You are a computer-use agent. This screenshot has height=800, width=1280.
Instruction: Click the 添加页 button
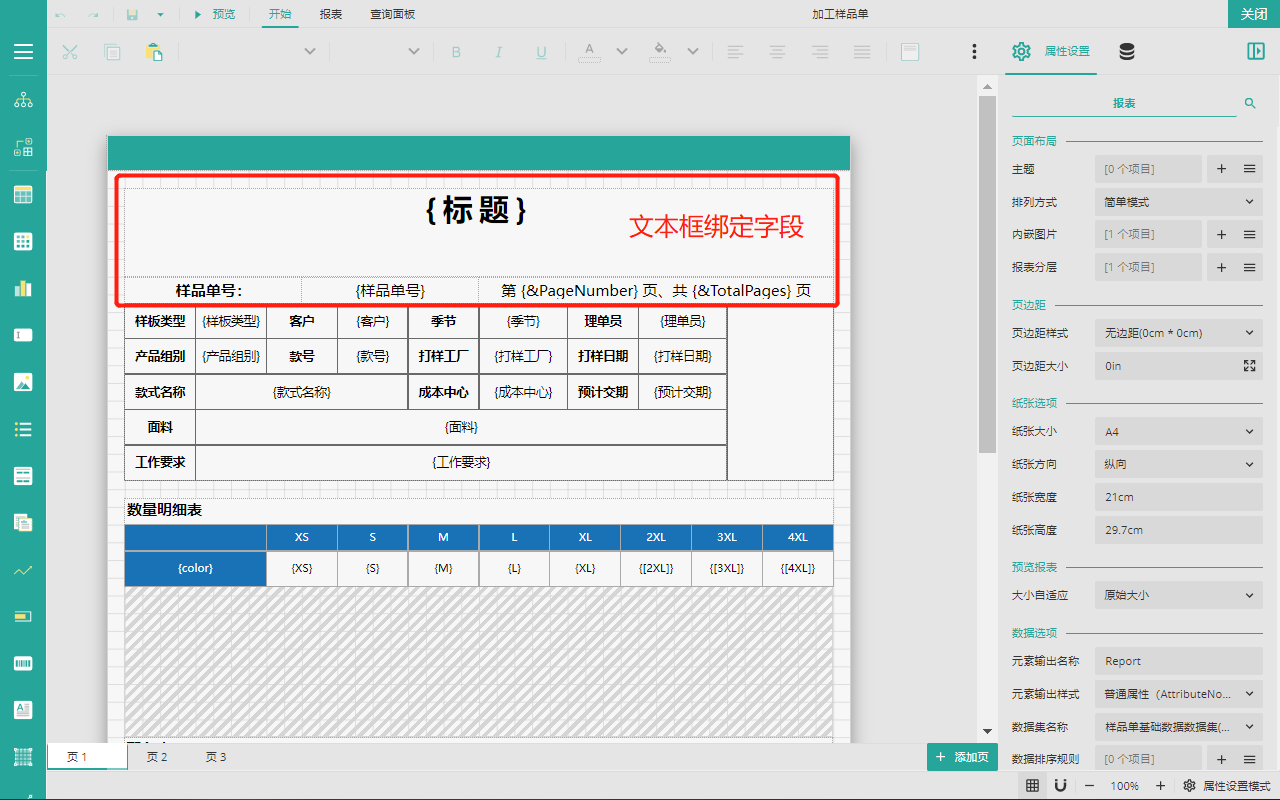[961, 757]
